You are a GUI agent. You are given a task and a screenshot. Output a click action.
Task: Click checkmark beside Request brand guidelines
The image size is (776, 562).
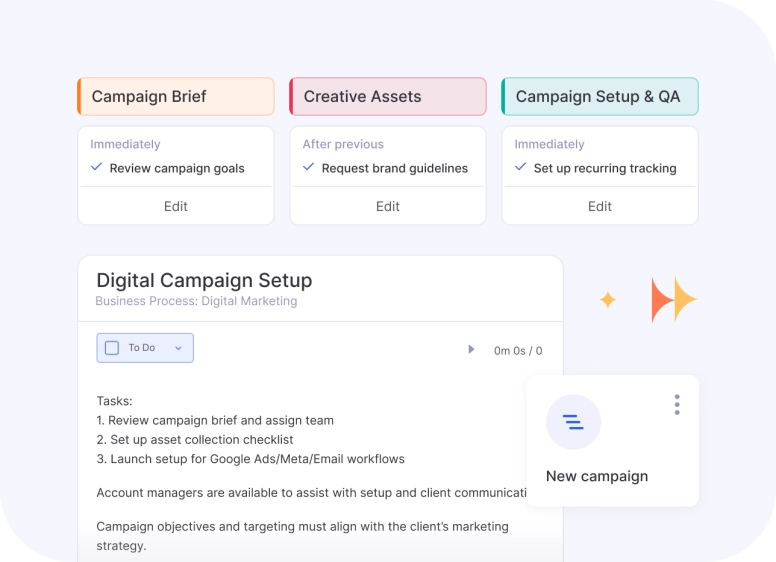309,168
